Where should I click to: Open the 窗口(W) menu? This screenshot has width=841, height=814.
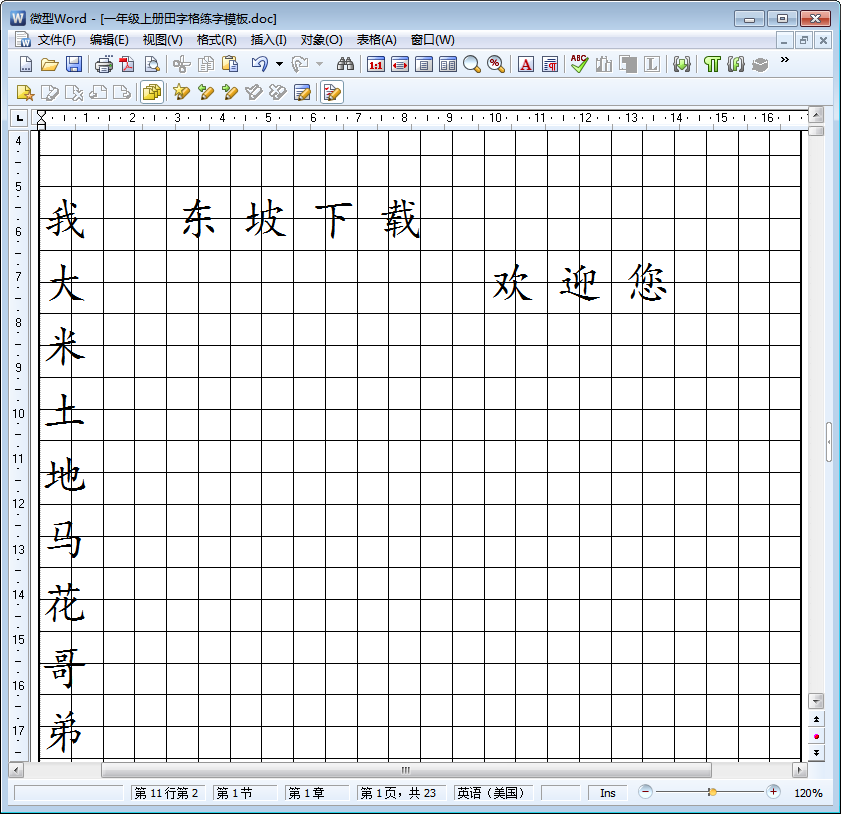click(432, 40)
